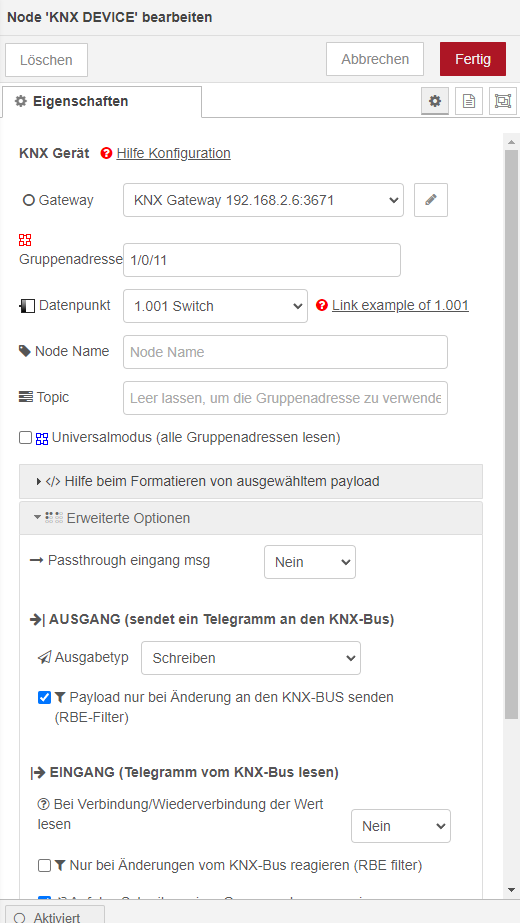520x923 pixels.
Task: Uncheck Payload nur bei Änderung RBE-Filter
Action: click(44, 698)
